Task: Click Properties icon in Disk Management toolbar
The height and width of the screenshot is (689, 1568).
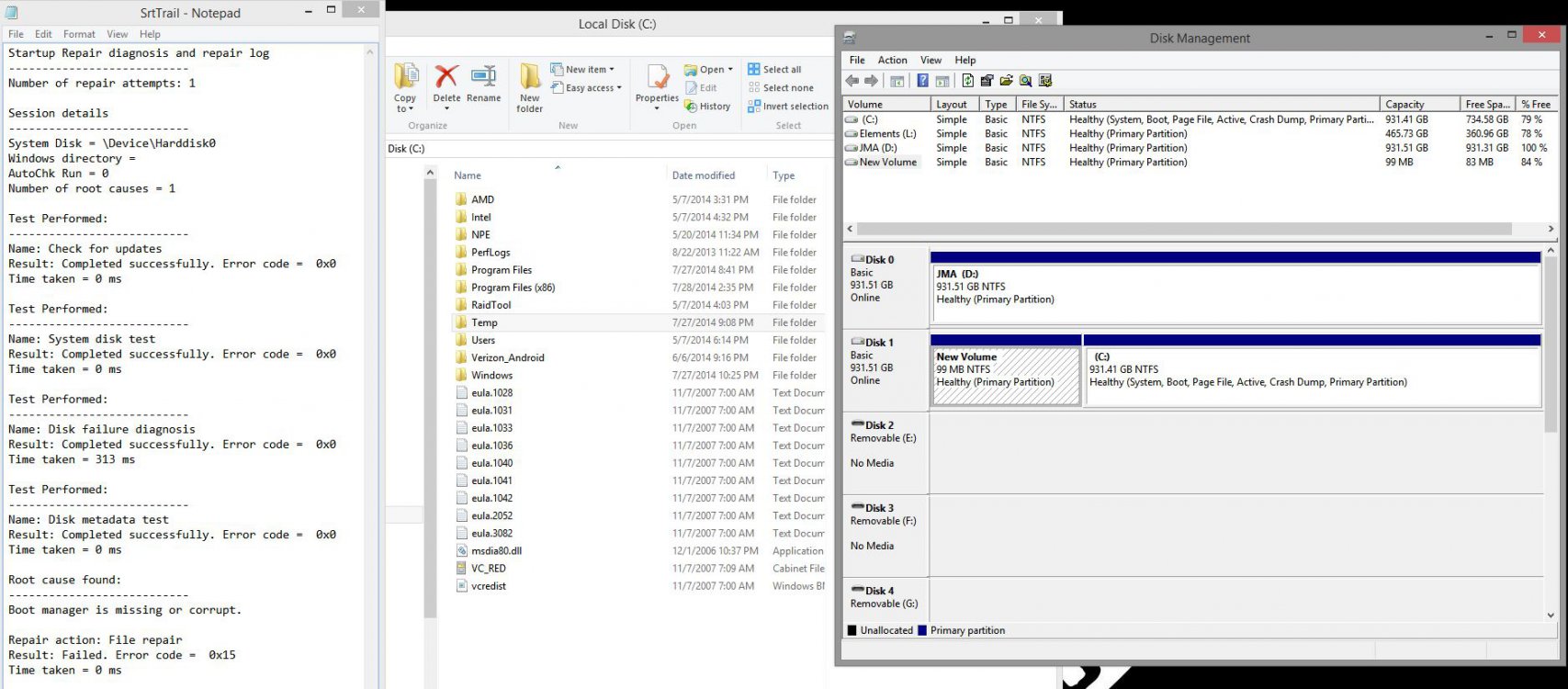Action: 987,81
